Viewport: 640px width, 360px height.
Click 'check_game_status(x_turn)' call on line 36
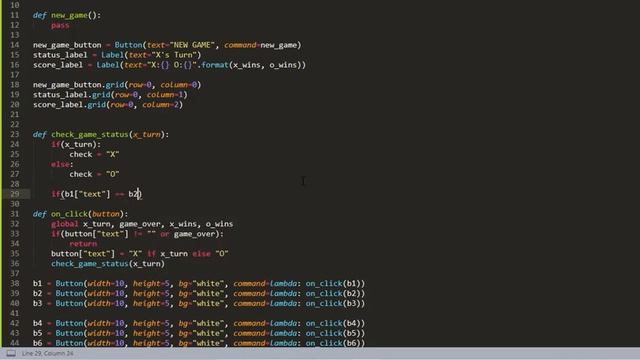[x=108, y=264]
